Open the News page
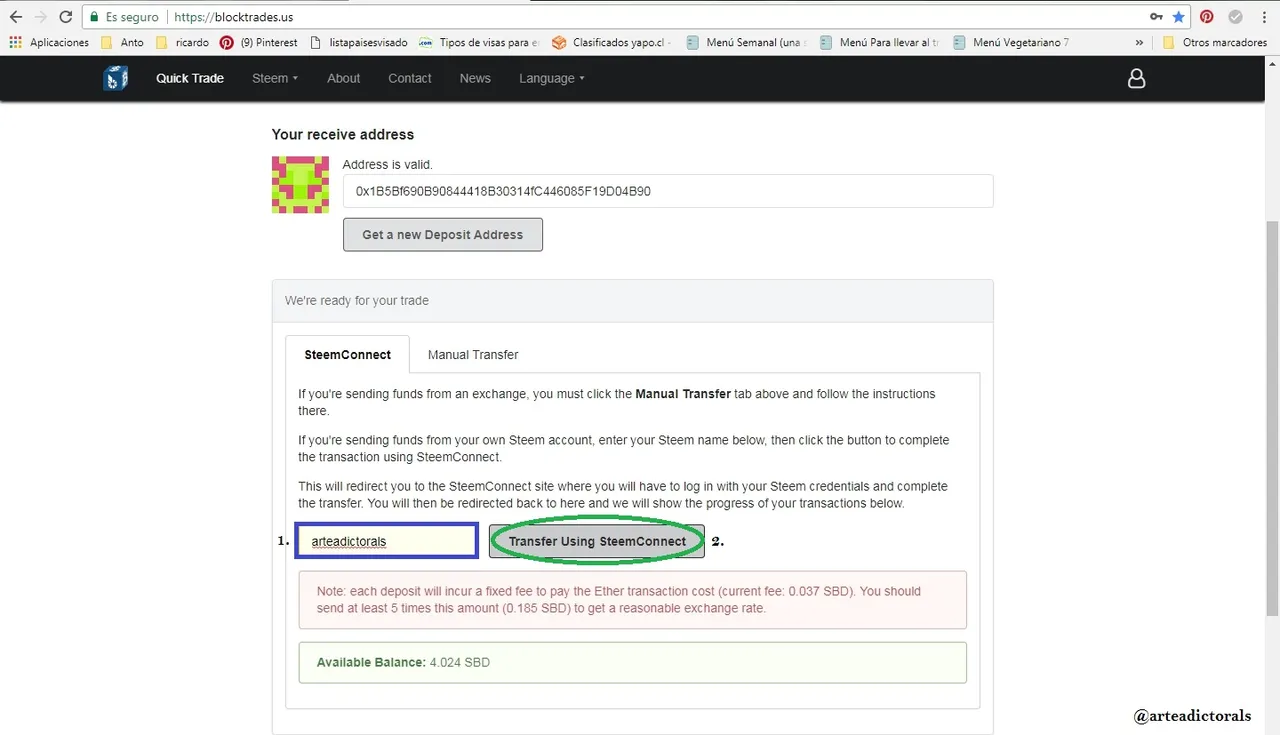The height and width of the screenshot is (735, 1280). pos(475,78)
